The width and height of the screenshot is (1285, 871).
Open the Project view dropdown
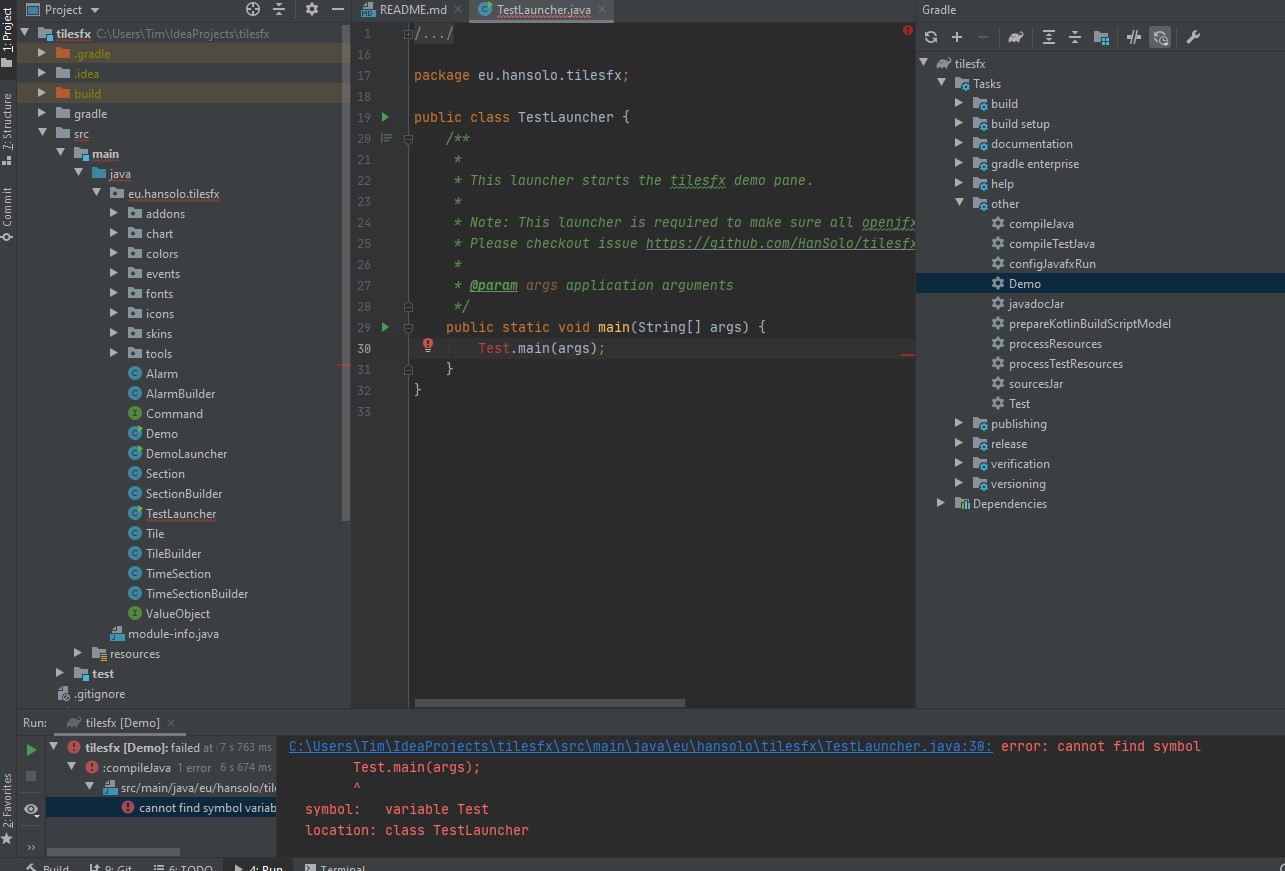tap(63, 9)
